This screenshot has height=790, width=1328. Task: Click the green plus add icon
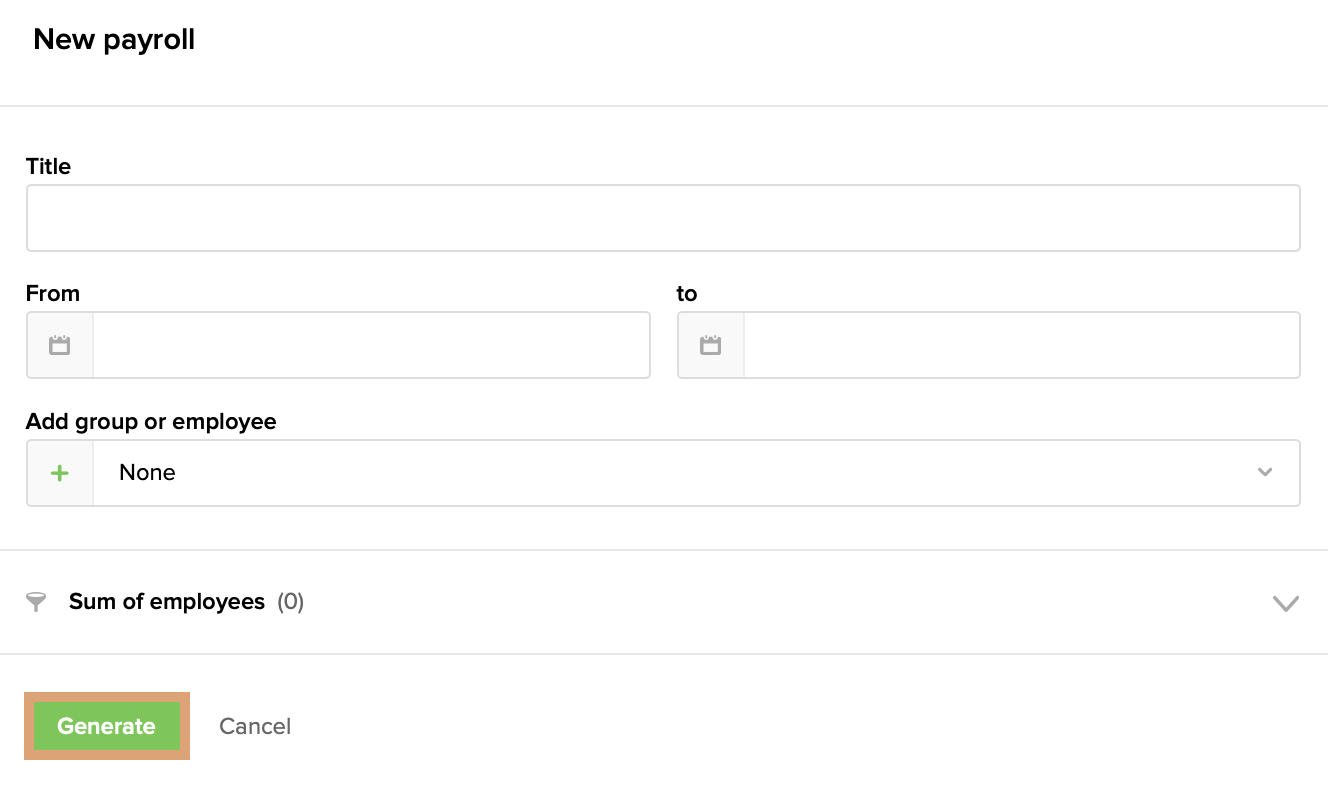coord(60,473)
